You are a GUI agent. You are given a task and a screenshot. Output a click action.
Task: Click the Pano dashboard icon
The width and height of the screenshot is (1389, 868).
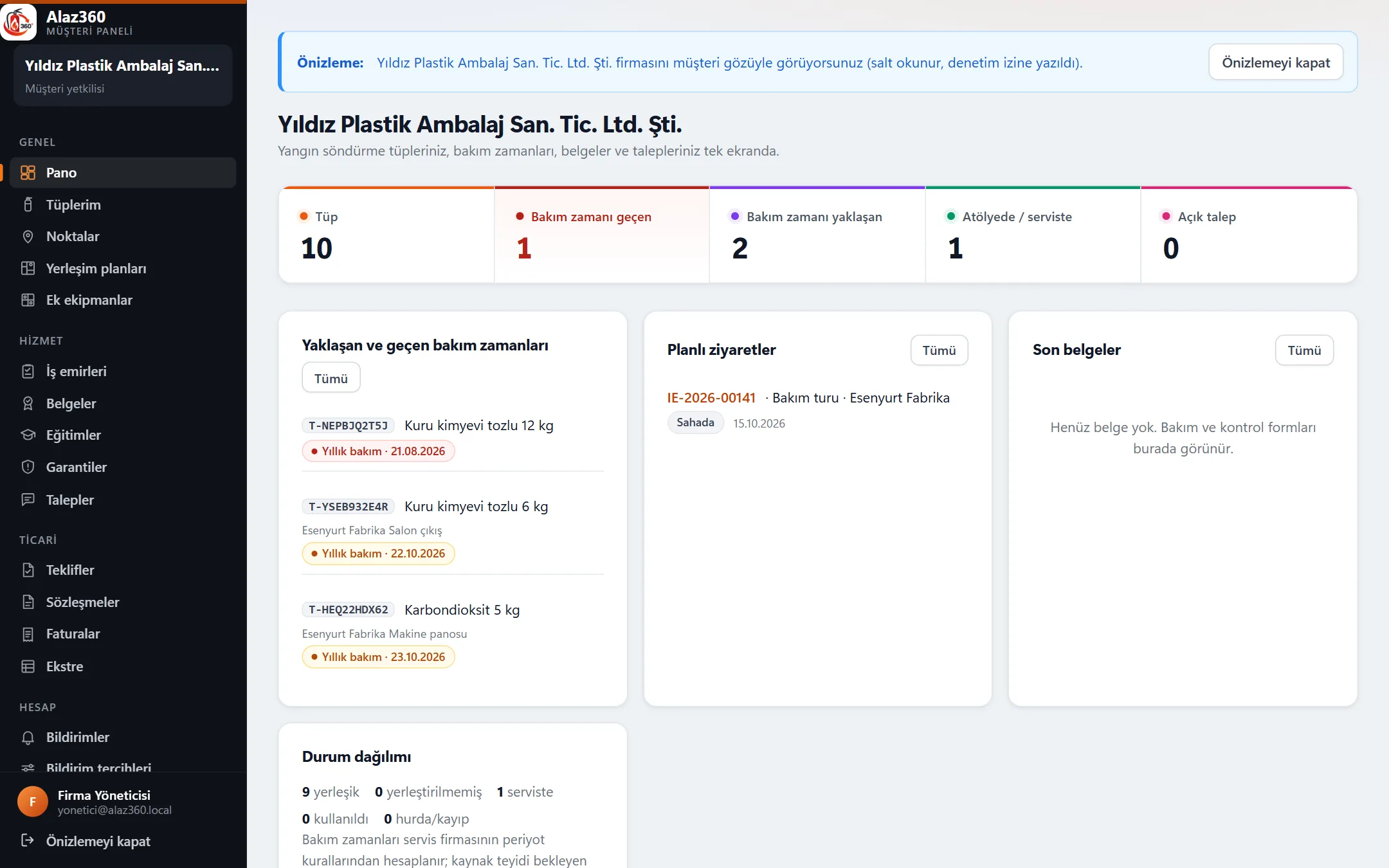pyautogui.click(x=28, y=173)
